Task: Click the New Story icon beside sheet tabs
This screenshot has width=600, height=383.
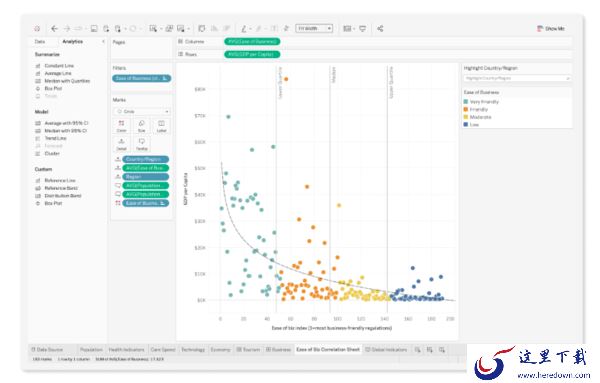Action: [442, 350]
